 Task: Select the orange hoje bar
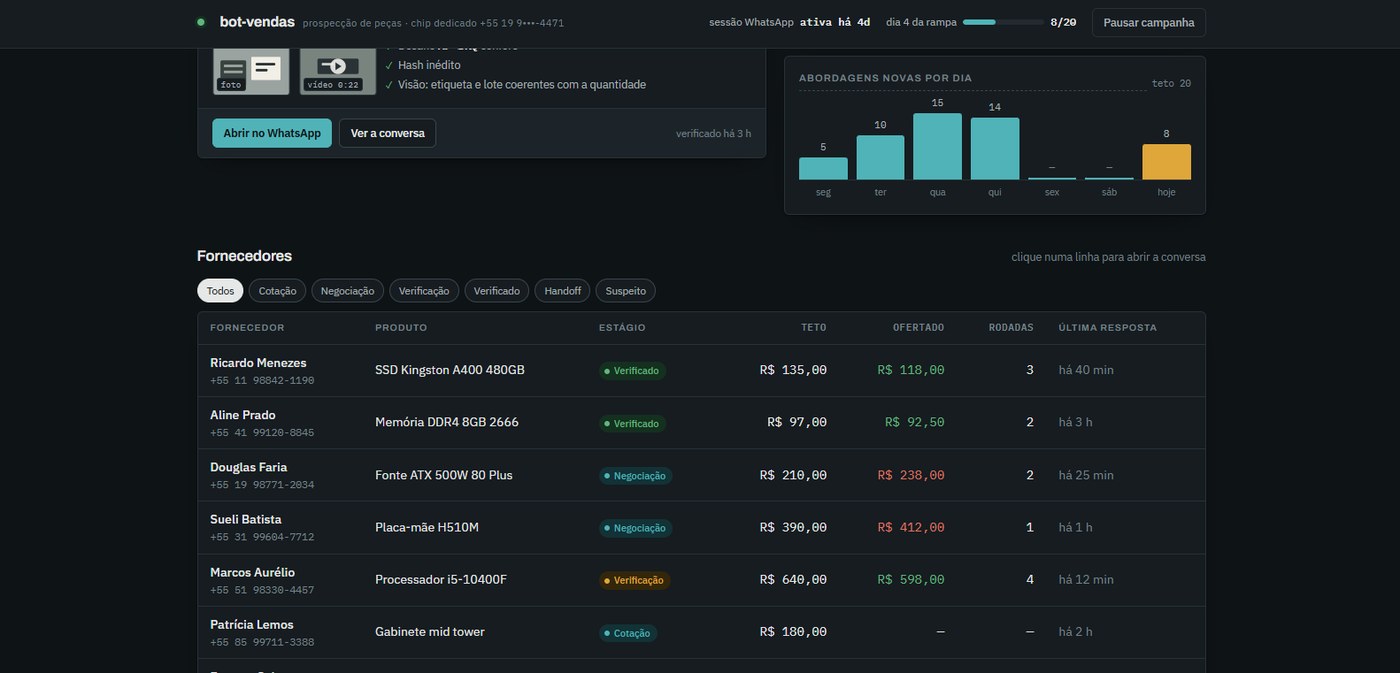click(1167, 162)
